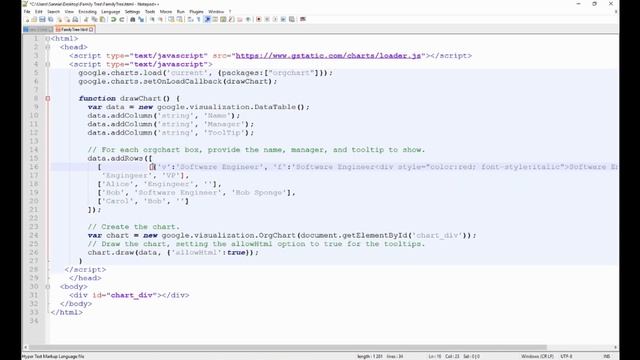Click 'Hyper Text Markup Language file' status text
The image size is (640, 360).
point(53,356)
